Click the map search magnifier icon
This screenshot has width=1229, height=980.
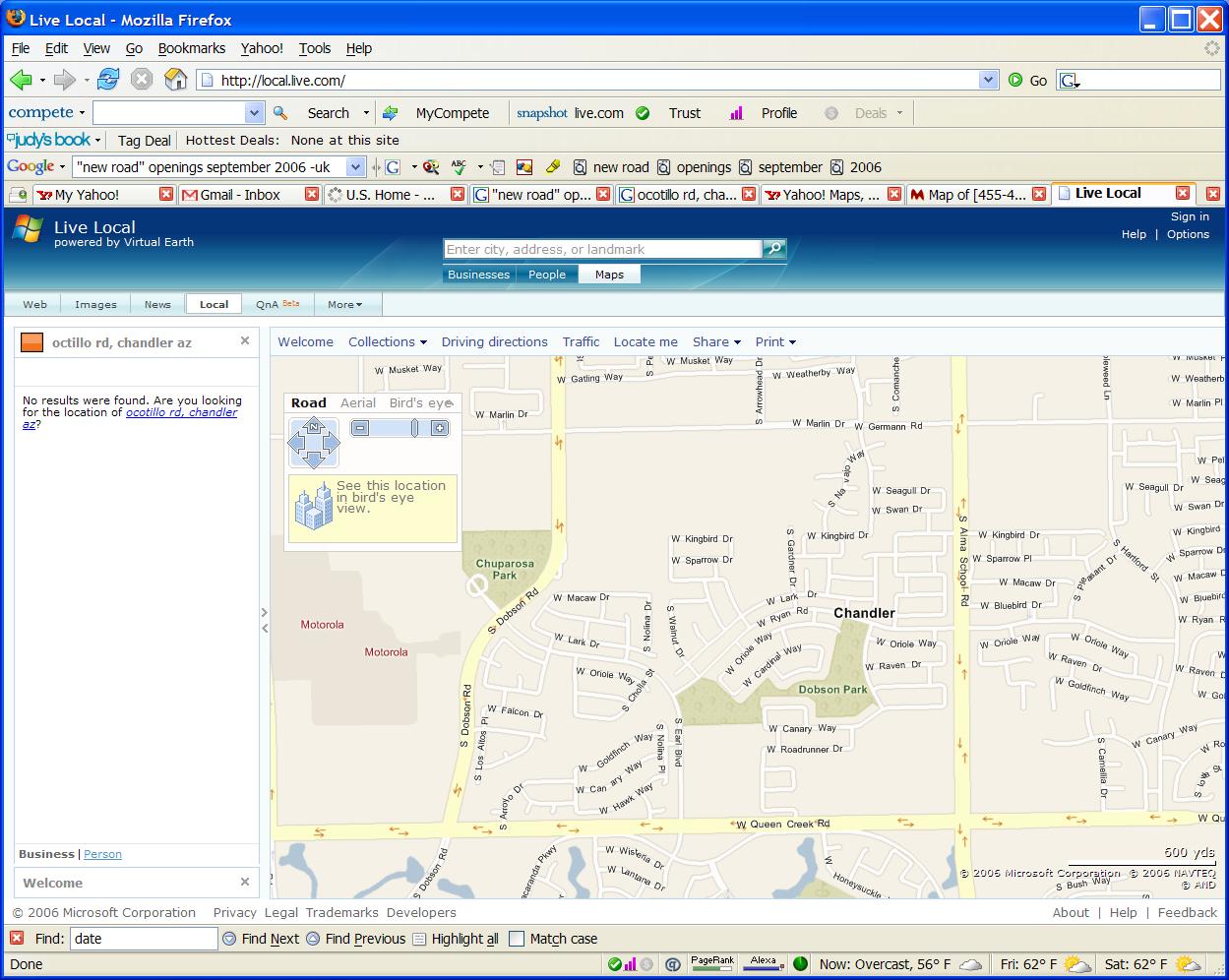click(775, 249)
